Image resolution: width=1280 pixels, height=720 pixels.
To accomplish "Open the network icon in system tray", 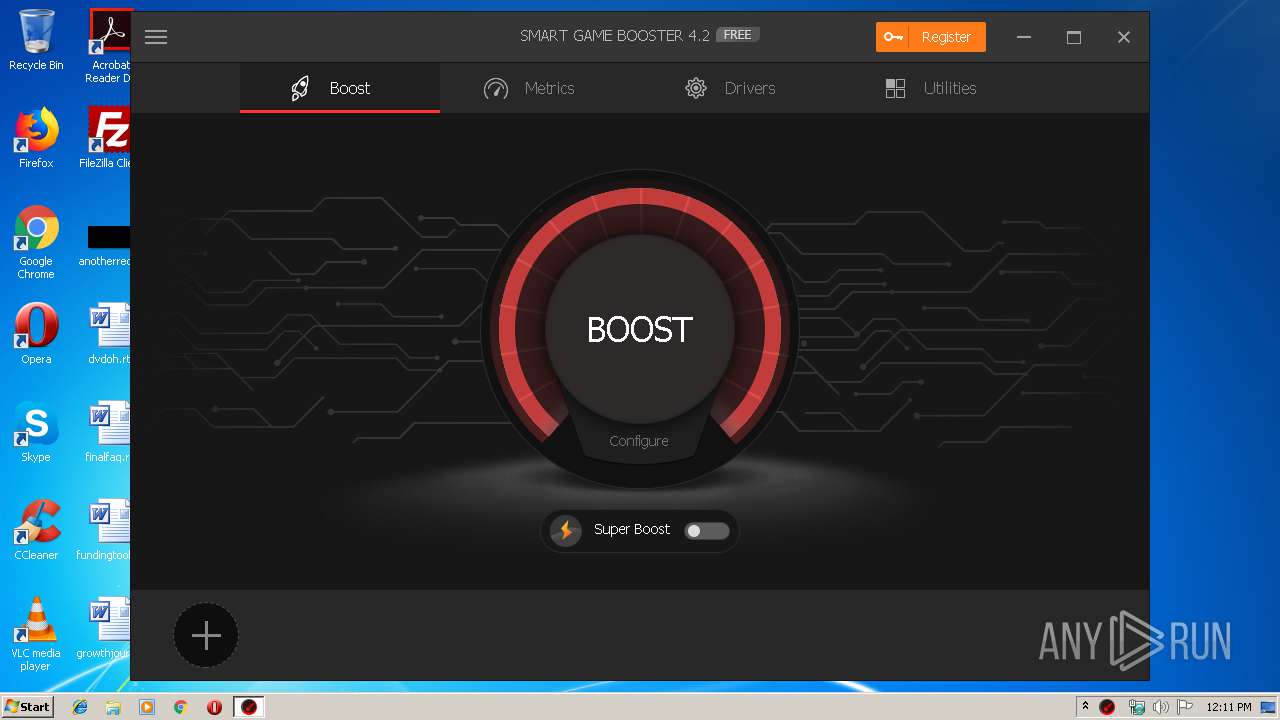I will pos(1136,707).
